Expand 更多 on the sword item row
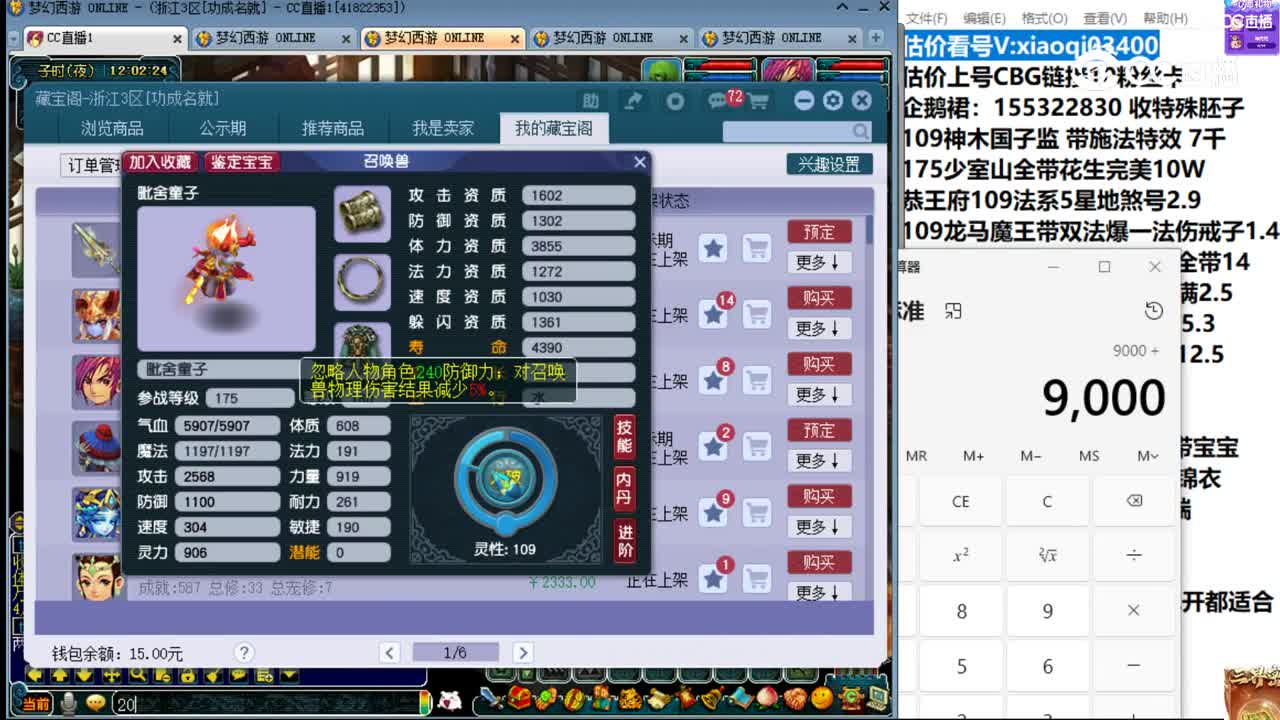The width and height of the screenshot is (1280, 720). click(x=819, y=263)
